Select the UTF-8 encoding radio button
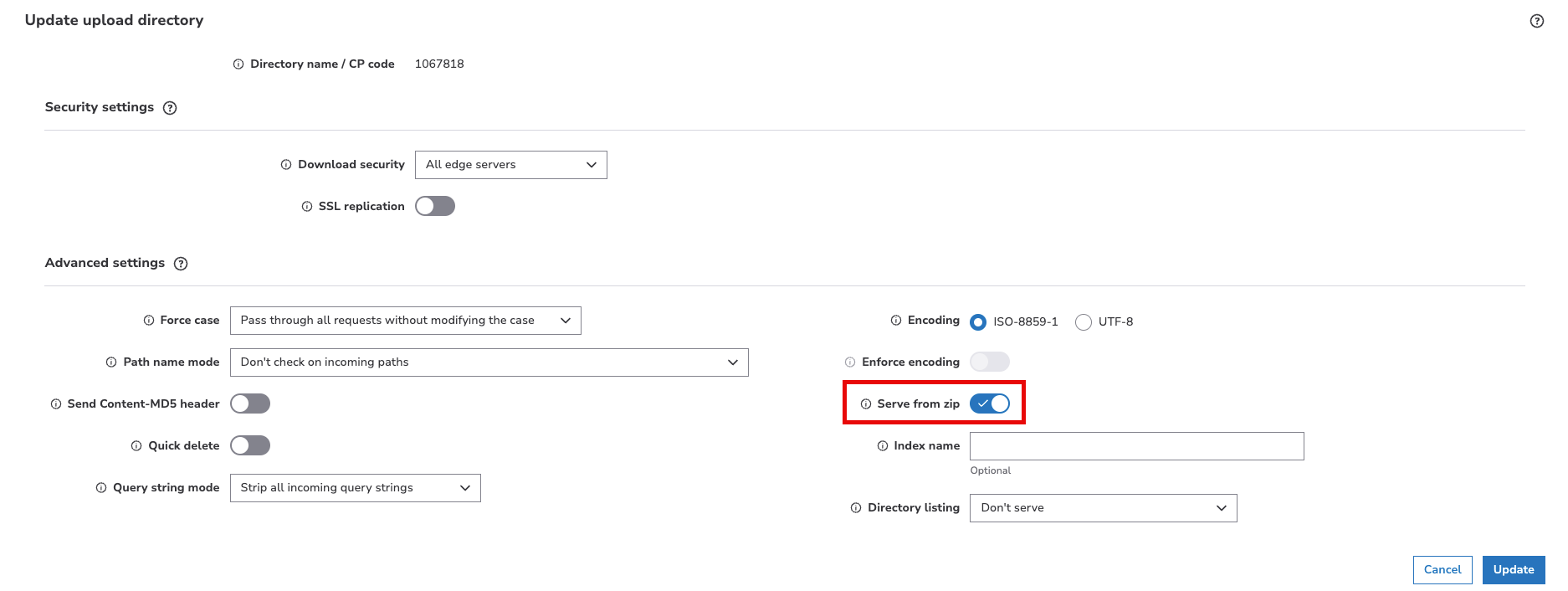Image resolution: width=1568 pixels, height=591 pixels. [x=1084, y=322]
